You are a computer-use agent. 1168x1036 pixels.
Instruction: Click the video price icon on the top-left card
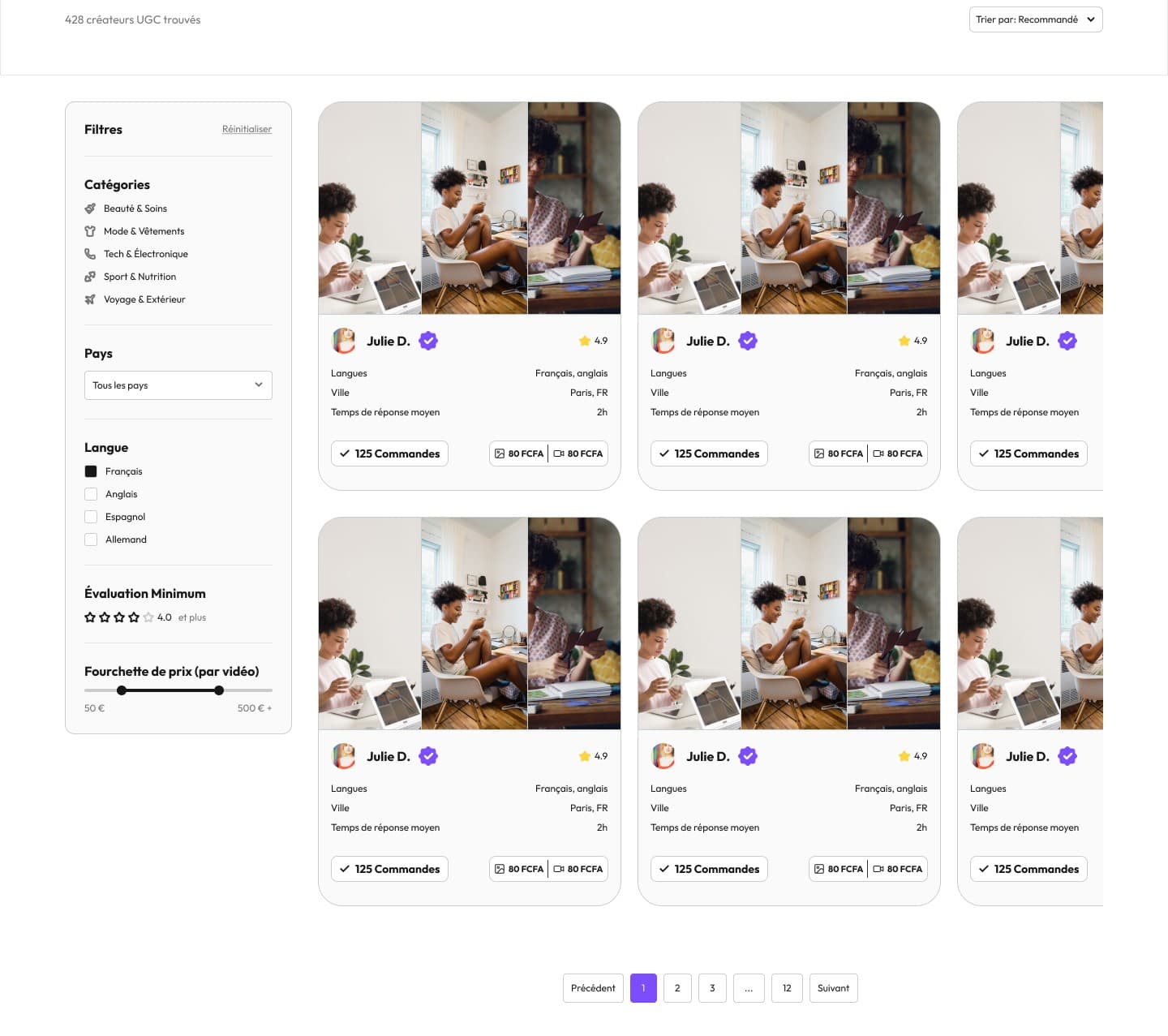[559, 454]
